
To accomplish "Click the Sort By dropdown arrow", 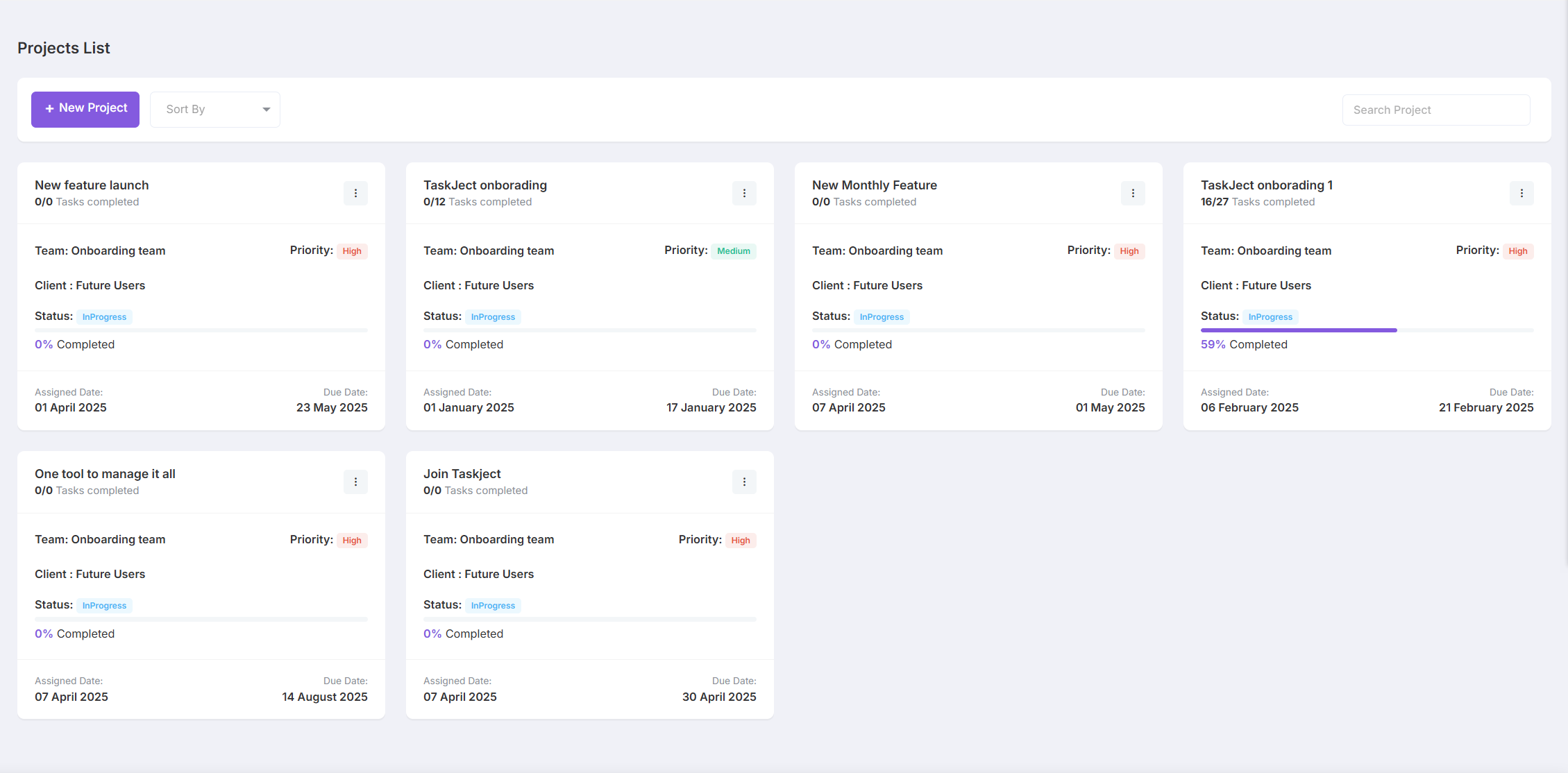I will tap(267, 110).
